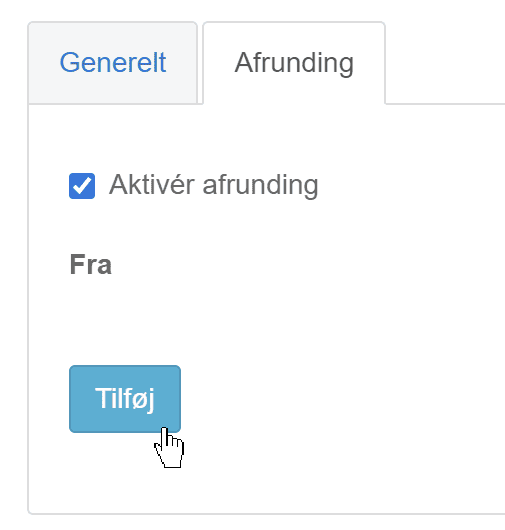The width and height of the screenshot is (505, 530).
Task: Click the Tilføj button text
Action: 125,399
